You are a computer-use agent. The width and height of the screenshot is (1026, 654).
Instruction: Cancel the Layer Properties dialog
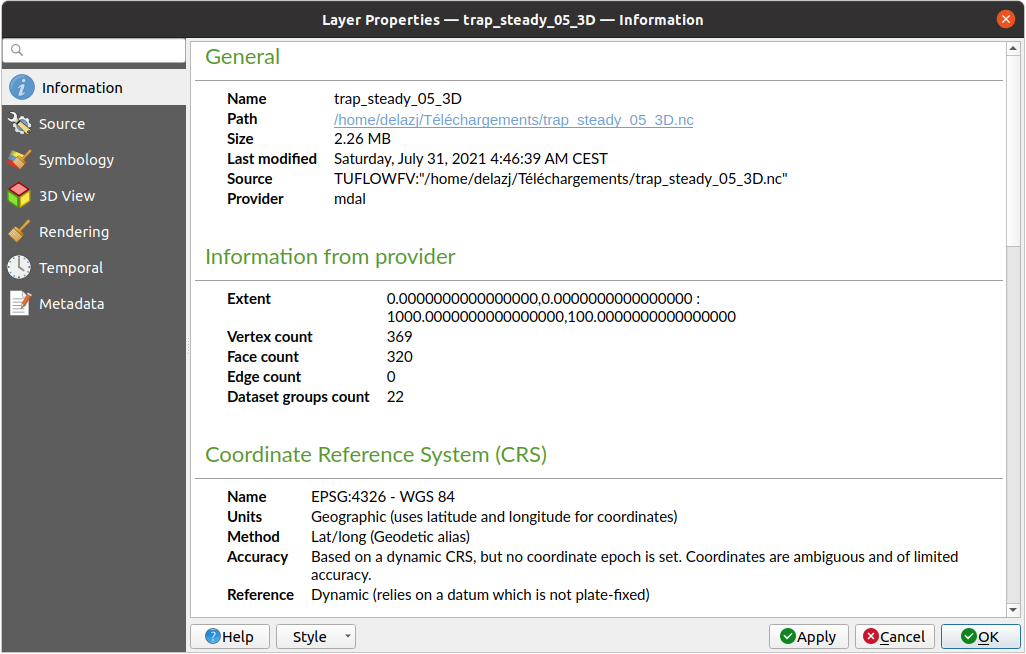pos(894,637)
